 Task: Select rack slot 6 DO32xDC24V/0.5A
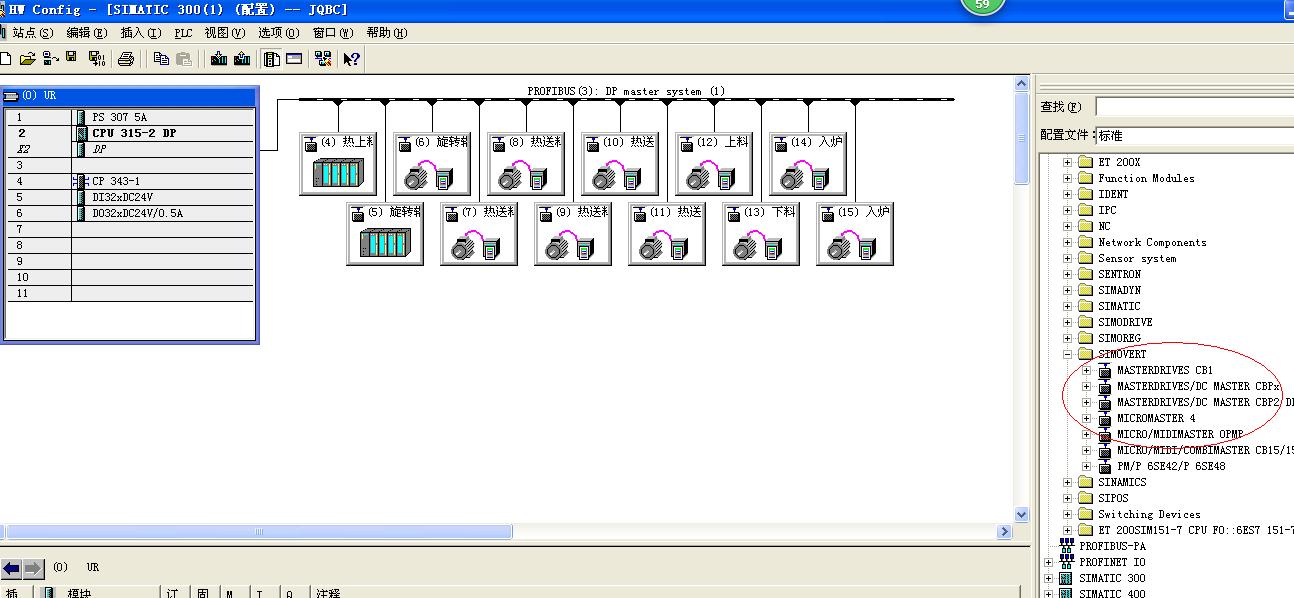tap(131, 213)
